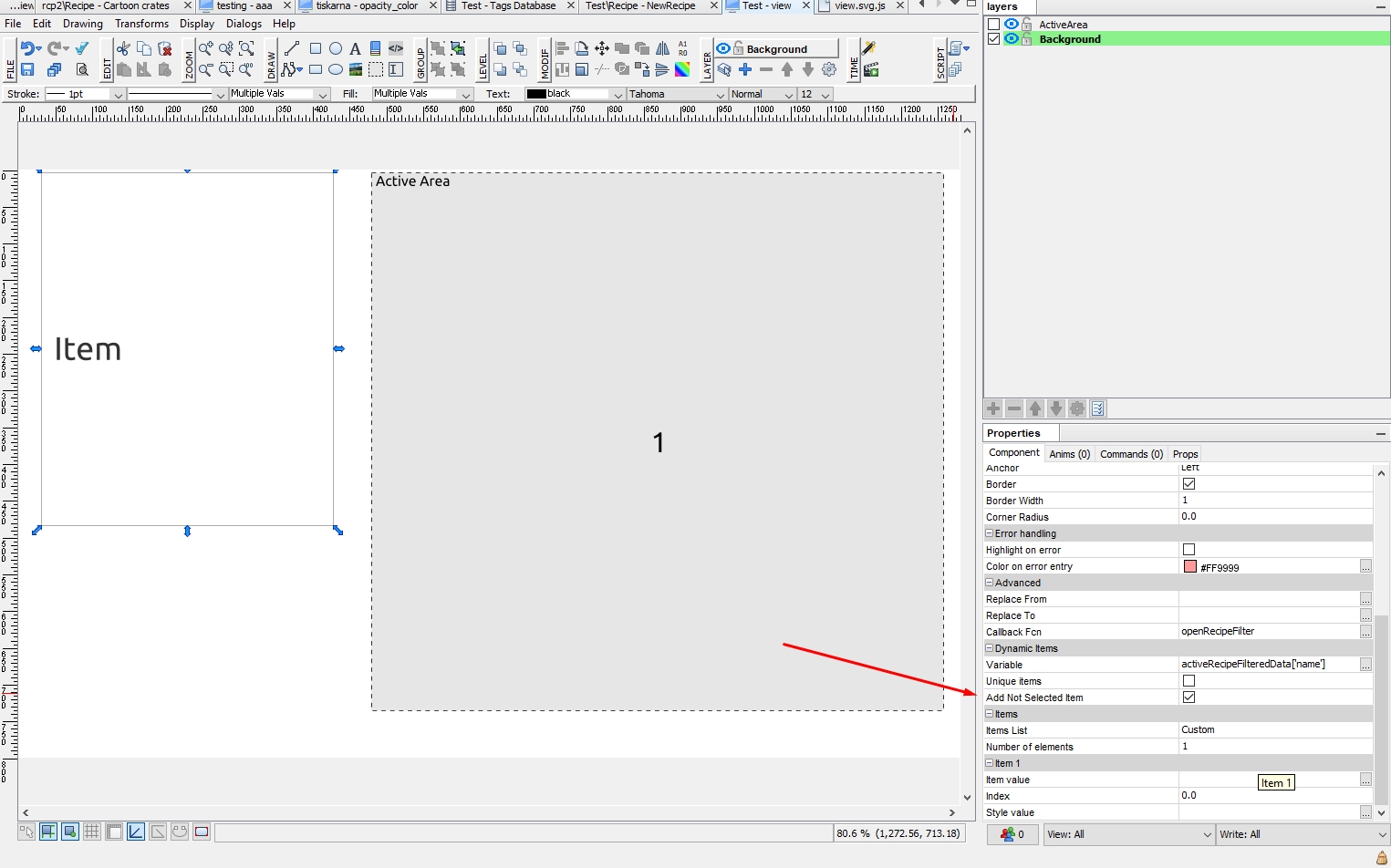The width and height of the screenshot is (1391, 868).
Task: Select the Text tool letter A
Action: pyautogui.click(x=355, y=48)
